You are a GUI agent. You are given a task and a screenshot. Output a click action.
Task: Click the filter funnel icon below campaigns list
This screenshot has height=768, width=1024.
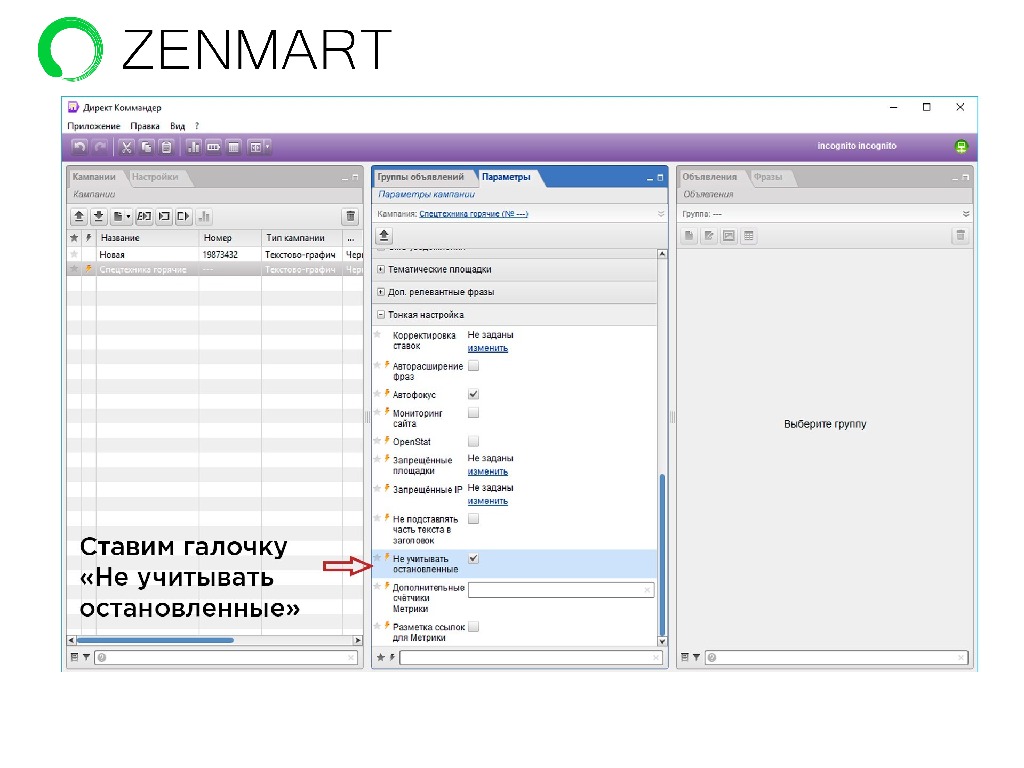86,658
